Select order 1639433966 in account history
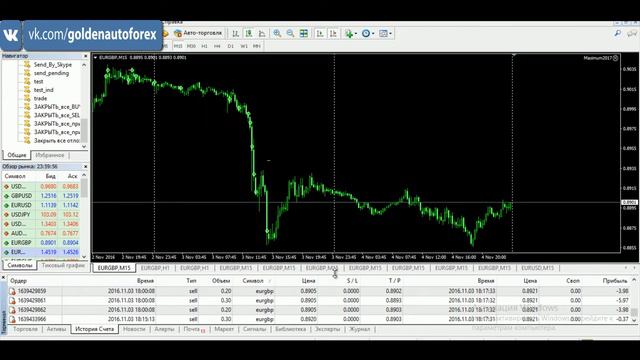The width and height of the screenshot is (640, 360). pos(320,319)
